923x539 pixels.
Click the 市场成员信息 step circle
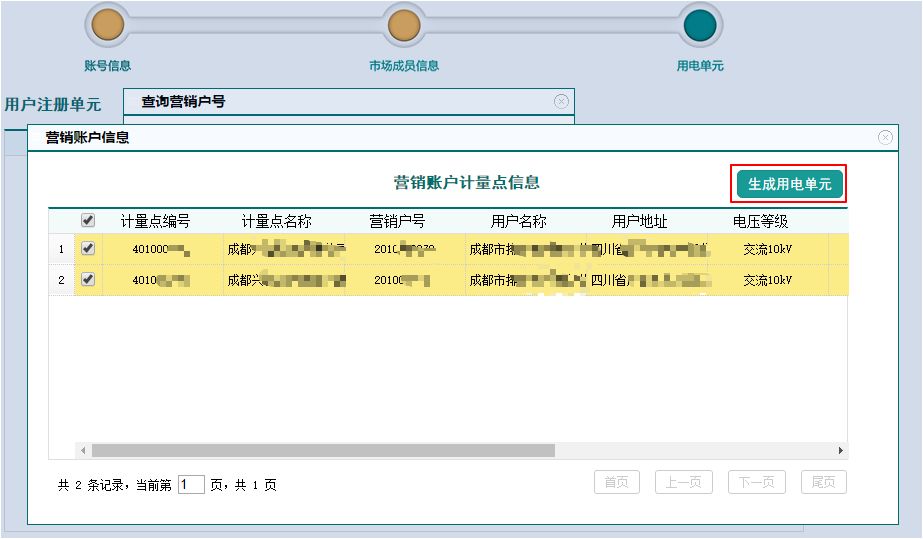click(x=403, y=25)
